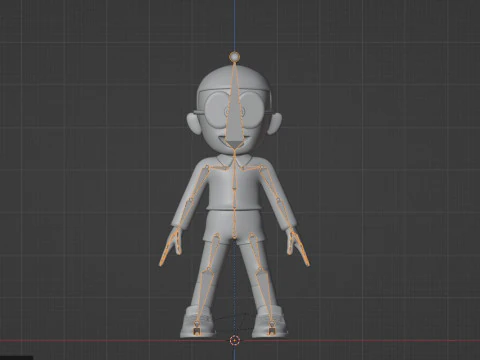
Task: Click the 3D cursor at the world origin
Action: 235,341
